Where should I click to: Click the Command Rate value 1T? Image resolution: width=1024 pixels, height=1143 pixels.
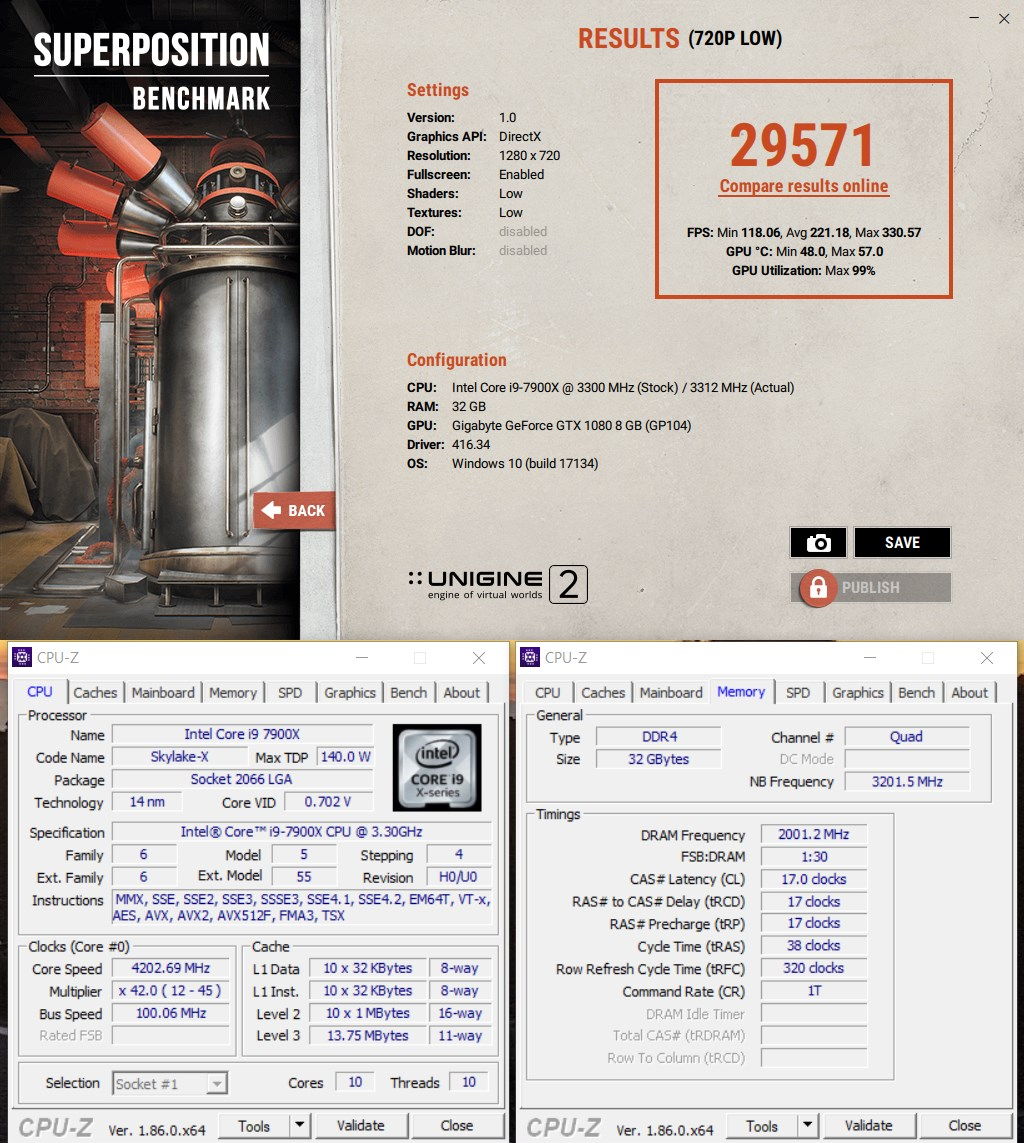(813, 991)
